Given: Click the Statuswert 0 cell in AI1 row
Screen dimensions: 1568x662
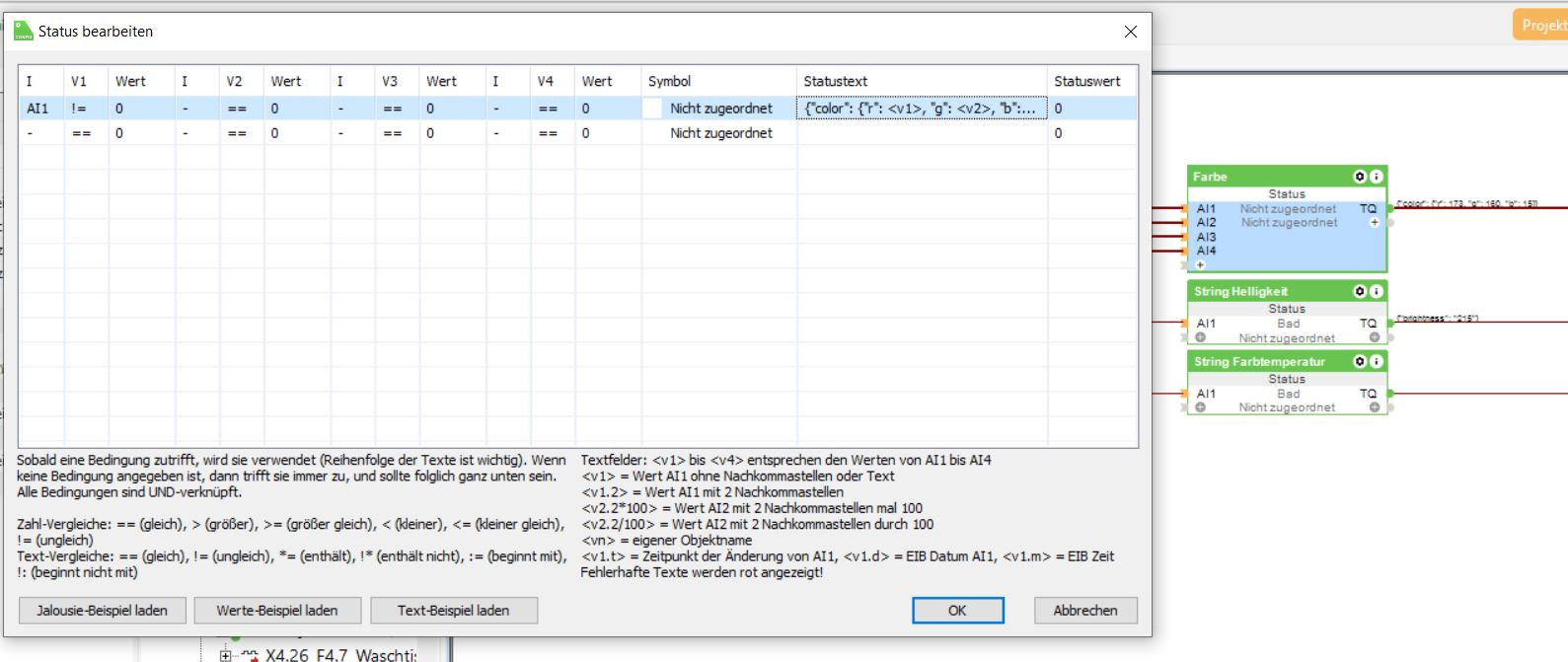Looking at the screenshot, I should click(x=1092, y=109).
